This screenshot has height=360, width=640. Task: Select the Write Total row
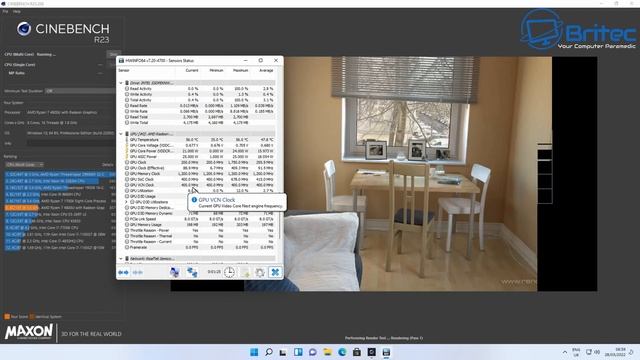(x=199, y=122)
